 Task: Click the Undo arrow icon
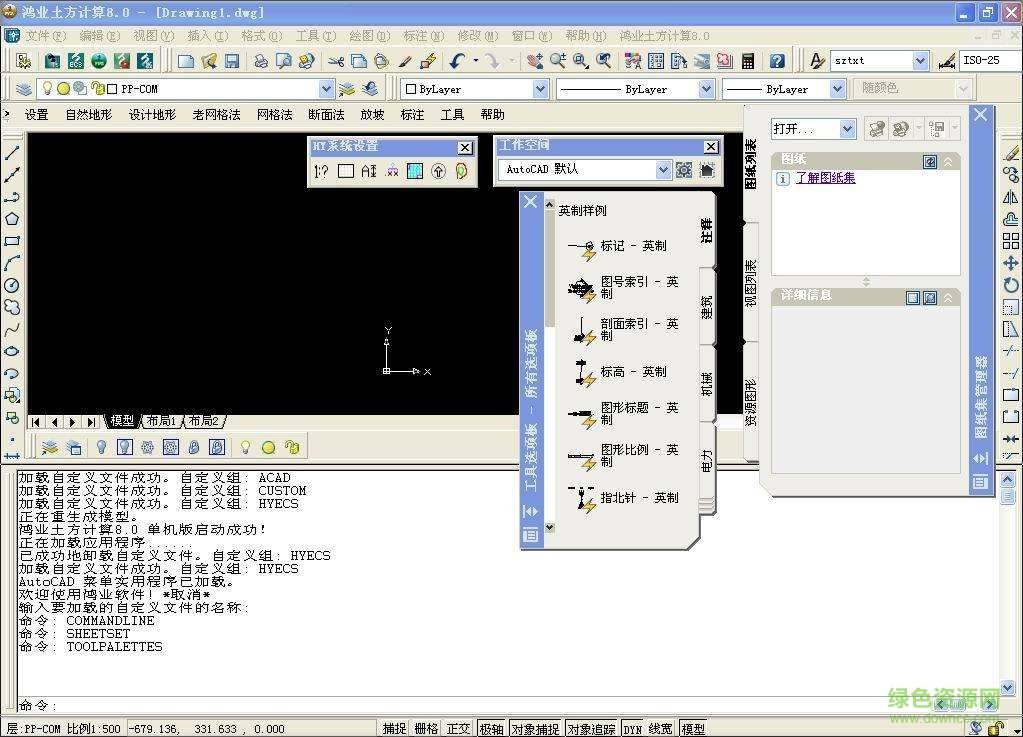[457, 61]
